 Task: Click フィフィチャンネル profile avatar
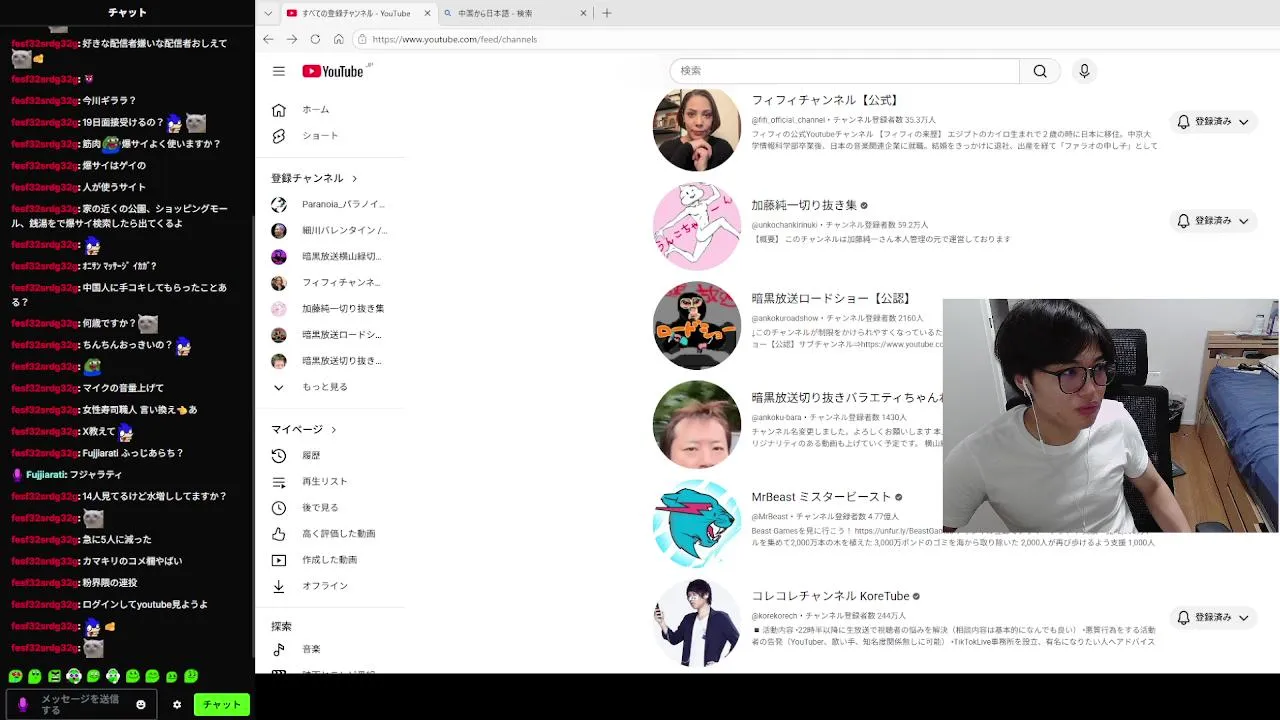pyautogui.click(x=697, y=128)
